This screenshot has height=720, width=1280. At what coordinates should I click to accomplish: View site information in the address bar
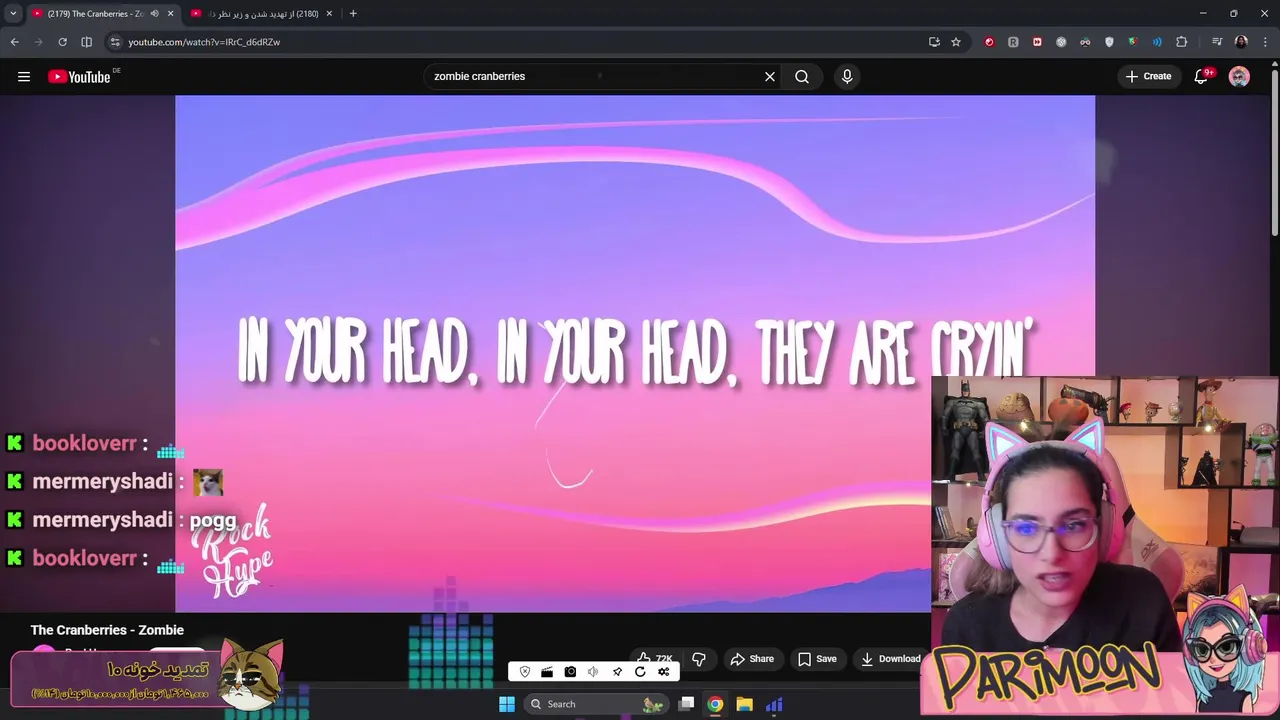pos(115,42)
